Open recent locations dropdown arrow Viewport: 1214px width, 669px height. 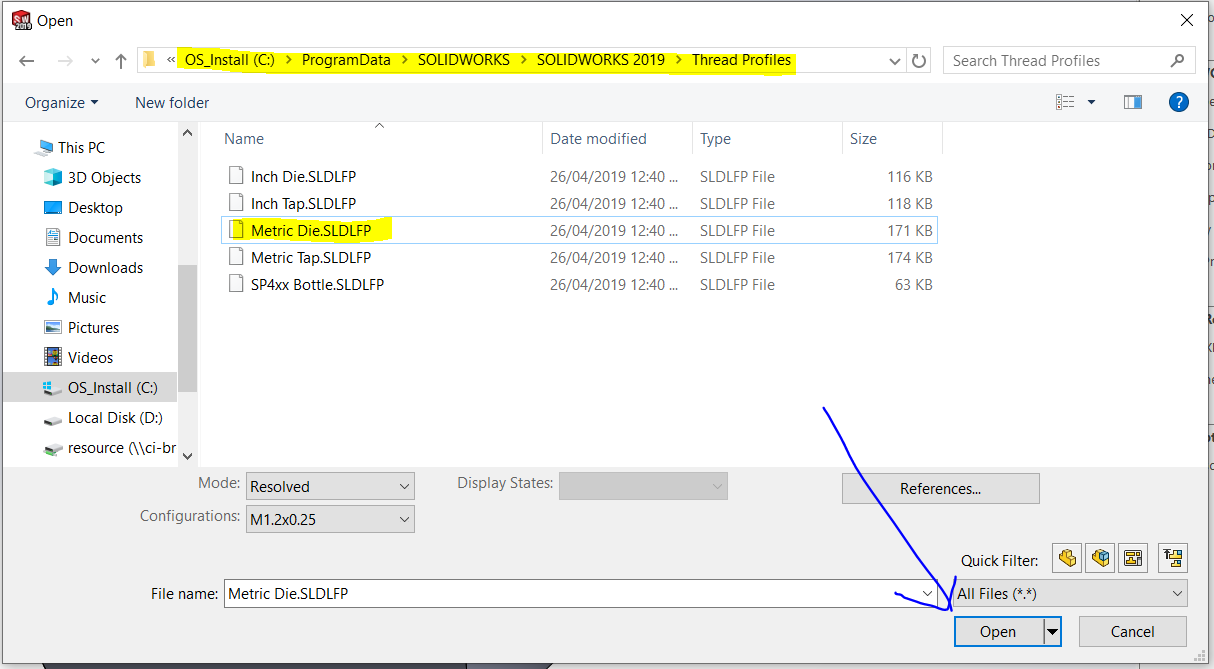point(95,61)
